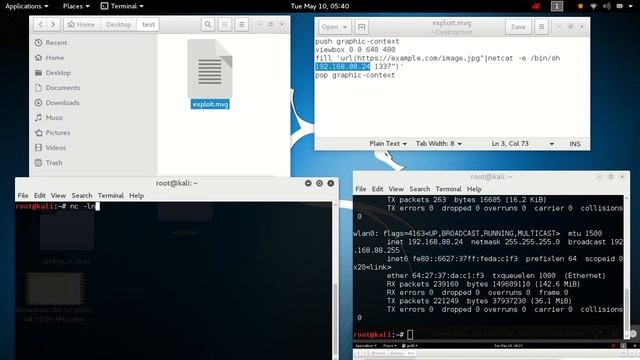The image size is (640, 360).
Task: Click the 'pop graphic-context' line in gedit
Action: (x=355, y=75)
